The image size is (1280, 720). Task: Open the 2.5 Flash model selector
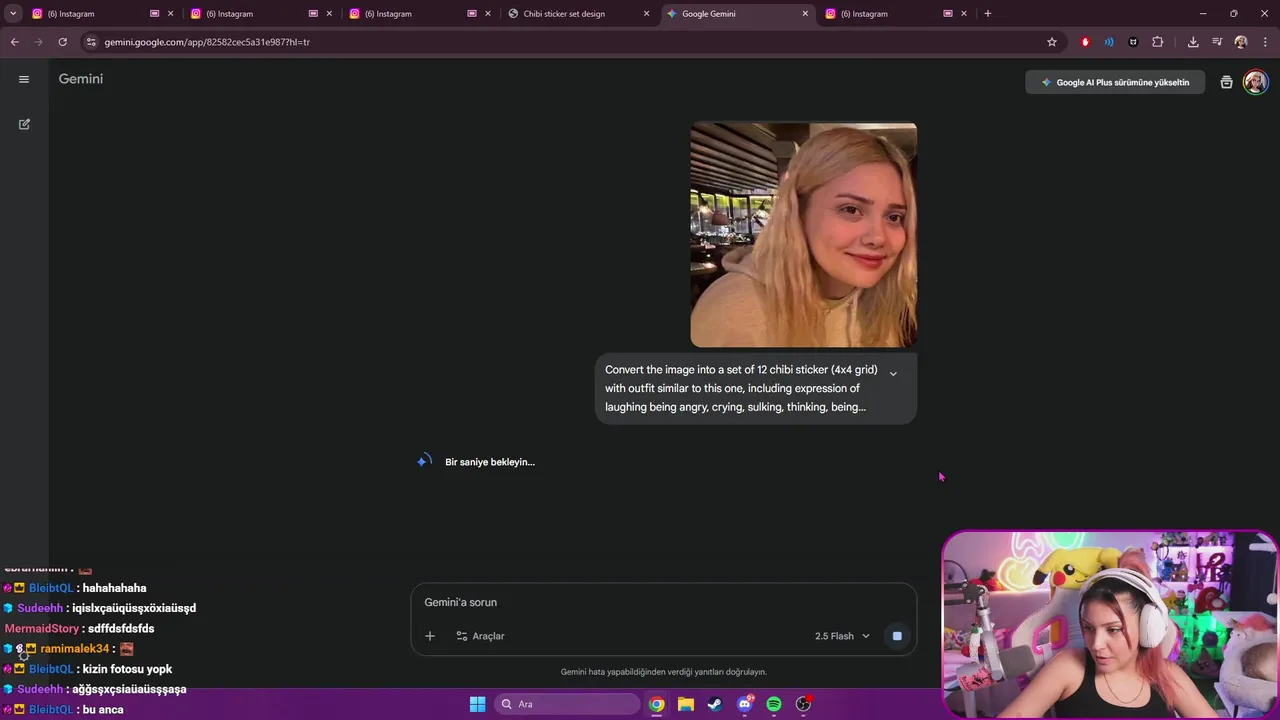point(842,636)
